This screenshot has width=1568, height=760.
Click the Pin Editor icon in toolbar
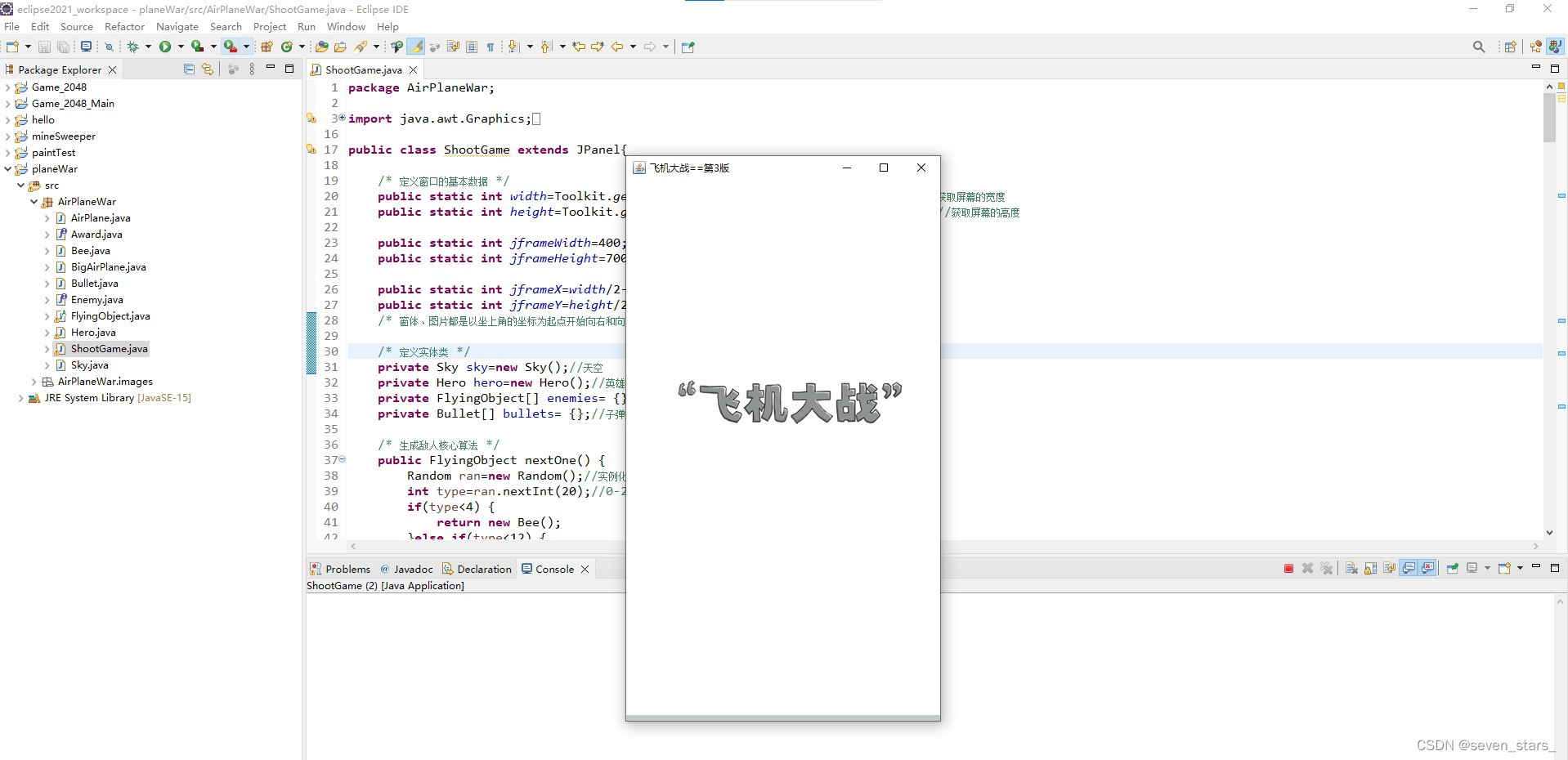pyautogui.click(x=688, y=47)
